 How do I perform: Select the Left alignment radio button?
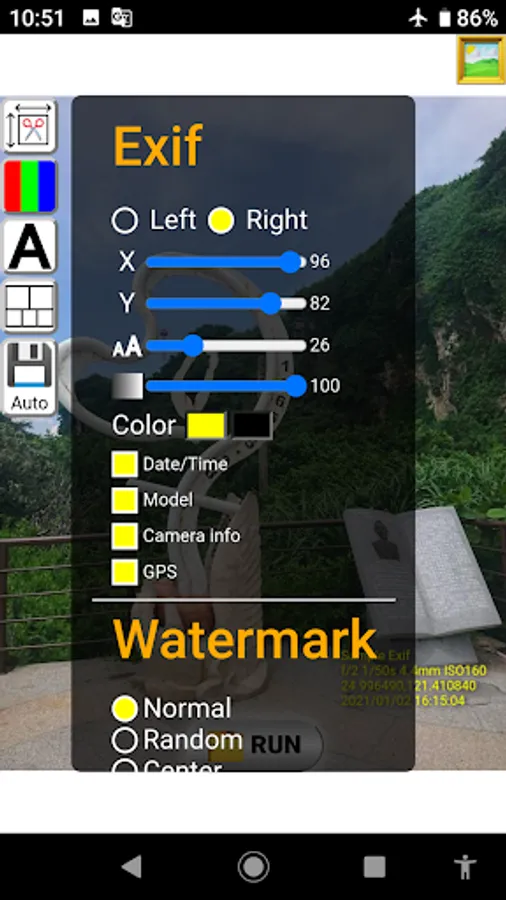click(x=125, y=220)
